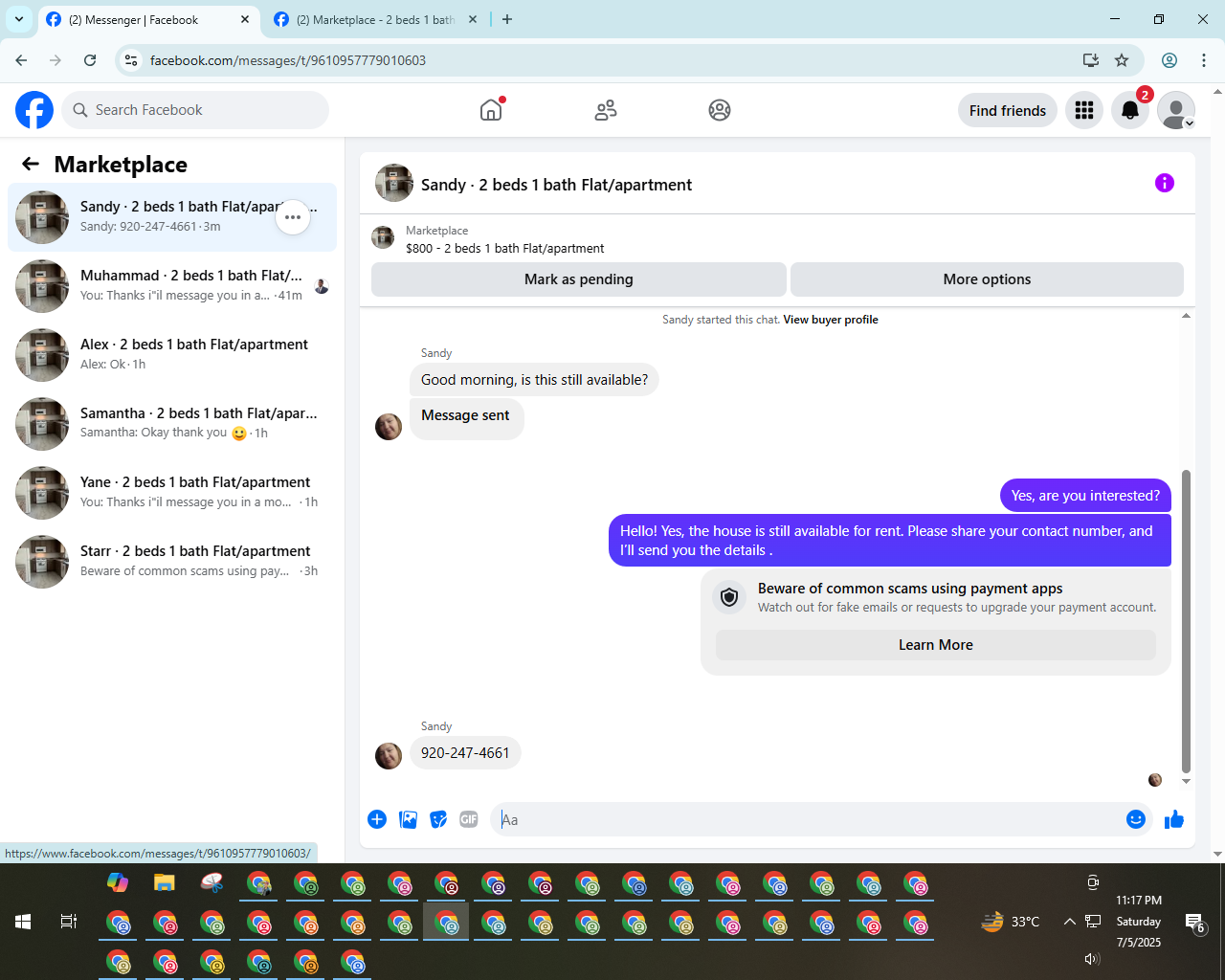Image resolution: width=1225 pixels, height=980 pixels.
Task: Send a thumbs up like
Action: click(x=1174, y=819)
